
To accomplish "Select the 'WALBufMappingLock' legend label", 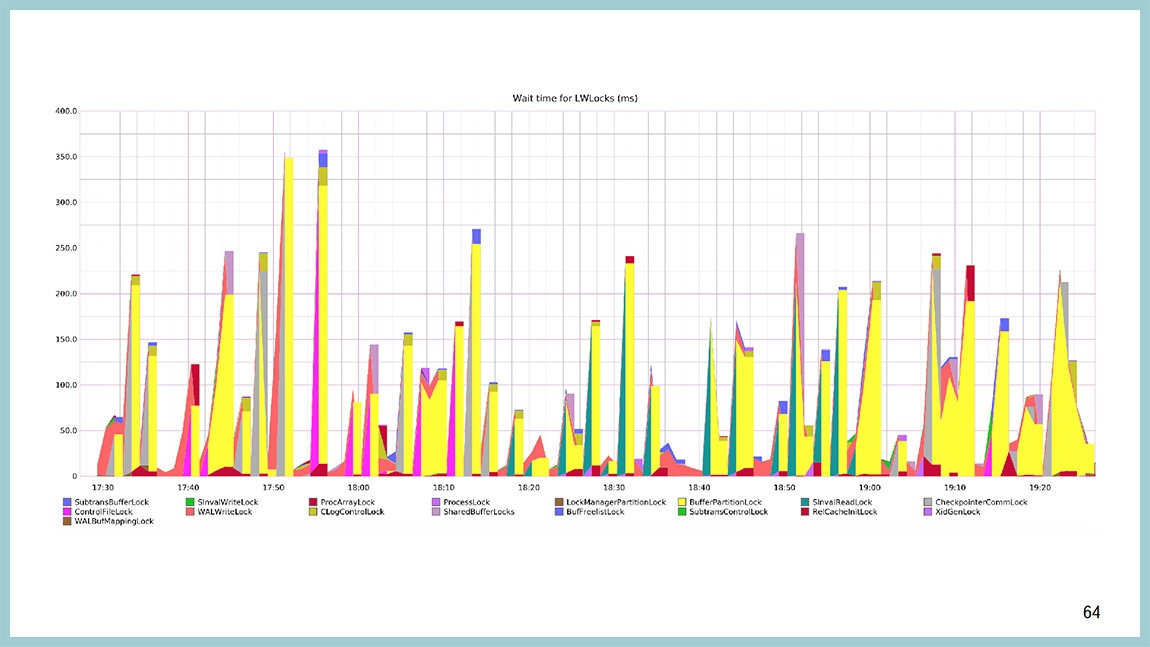I will point(114,522).
